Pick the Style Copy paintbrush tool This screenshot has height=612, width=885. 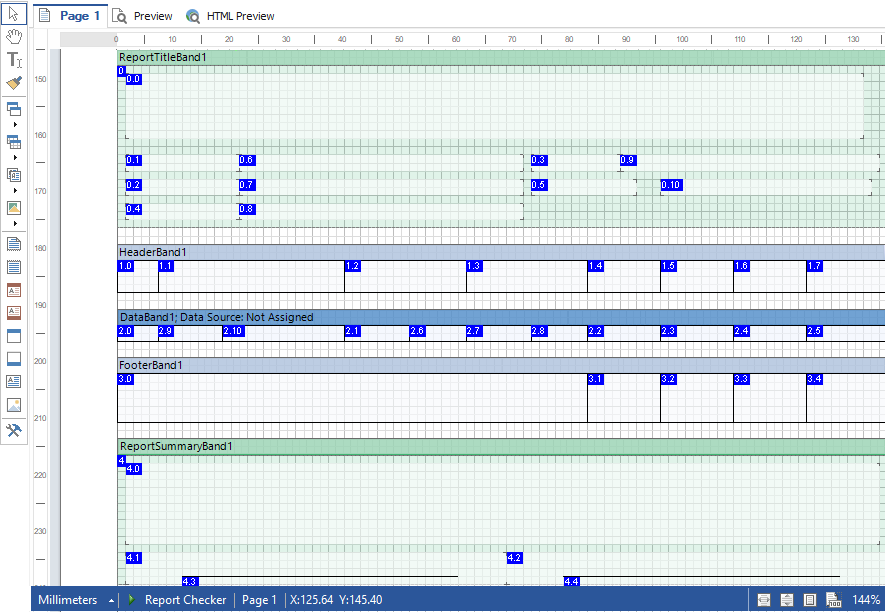click(x=14, y=84)
